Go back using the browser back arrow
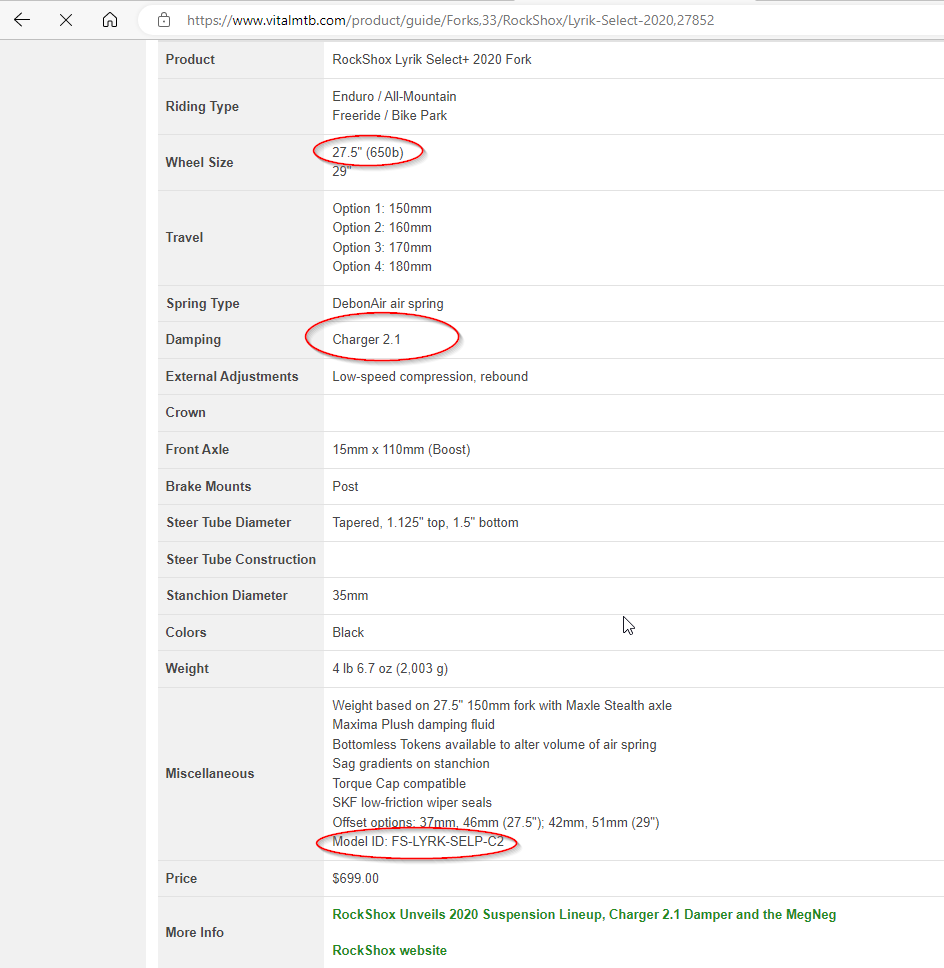Screen dimensions: 944x968 [22, 20]
